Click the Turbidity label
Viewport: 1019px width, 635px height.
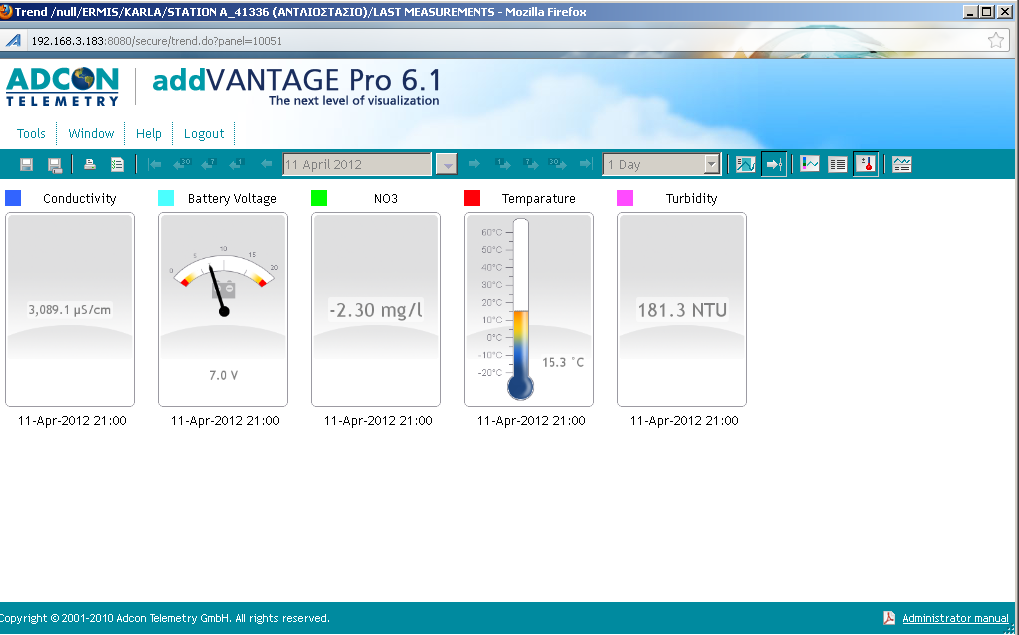point(691,199)
